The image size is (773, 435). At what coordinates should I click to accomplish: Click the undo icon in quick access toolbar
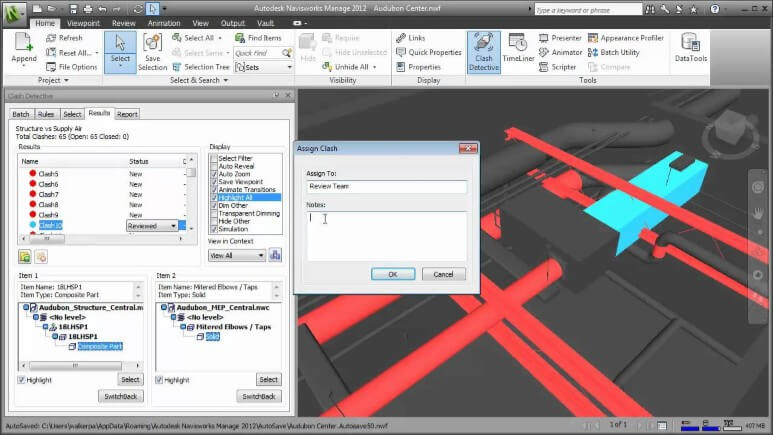tap(102, 9)
